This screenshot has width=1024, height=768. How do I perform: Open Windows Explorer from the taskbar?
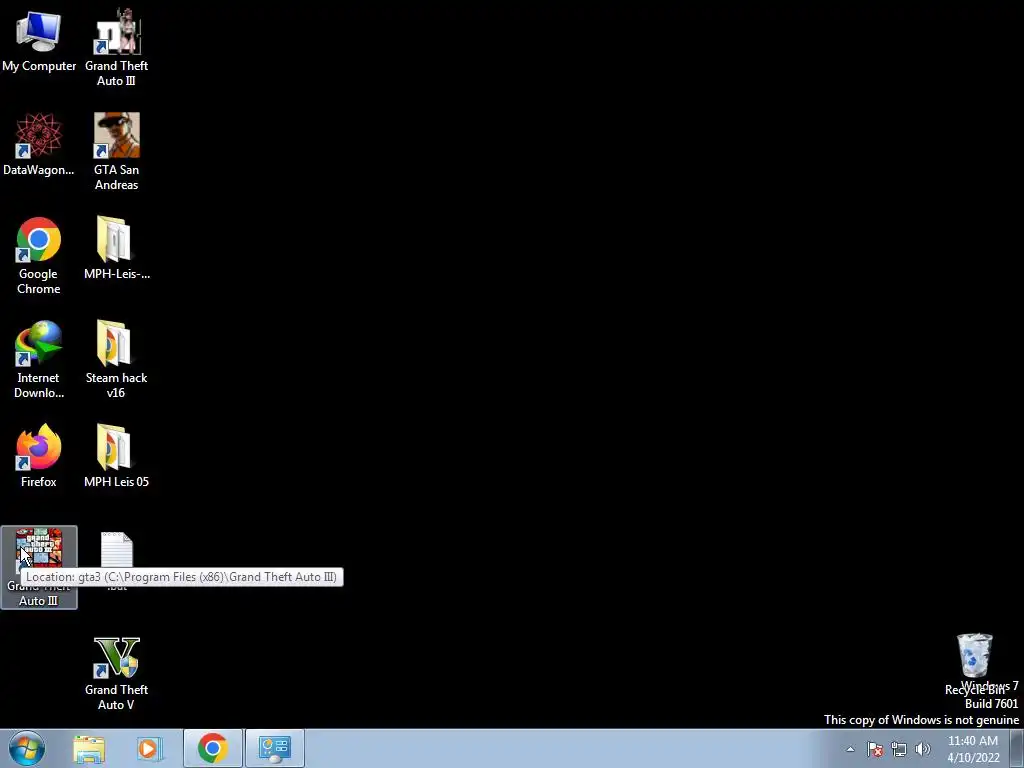(89, 749)
